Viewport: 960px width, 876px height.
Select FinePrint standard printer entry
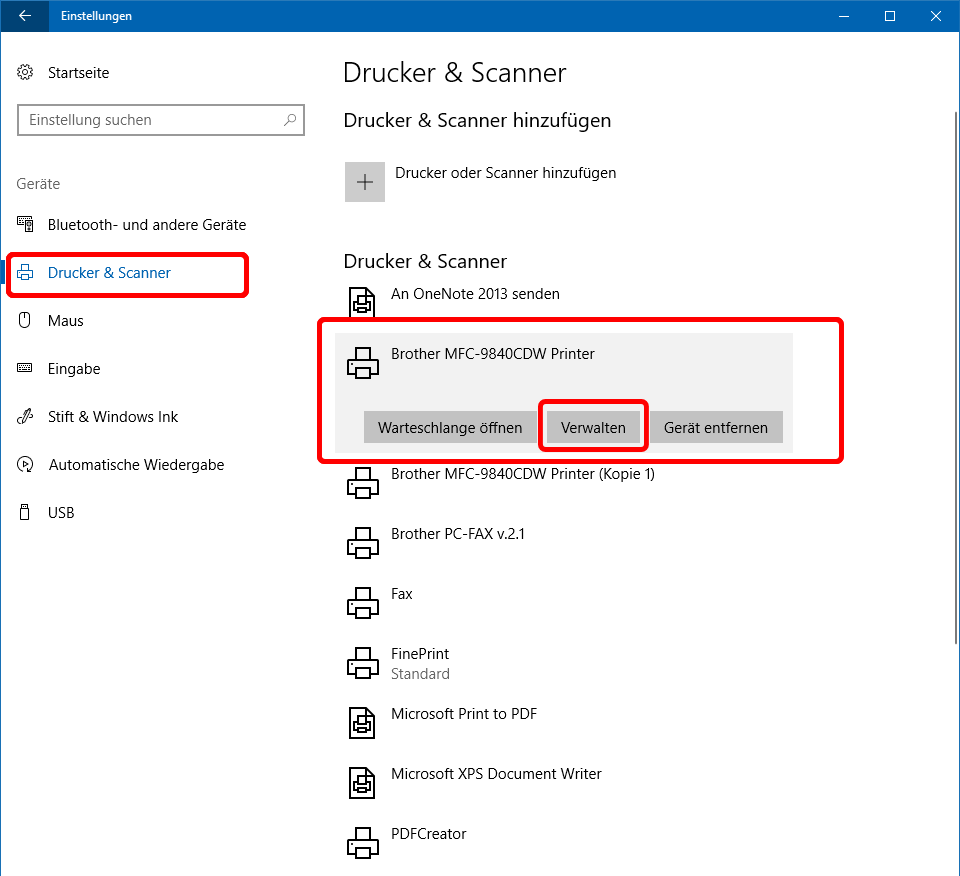pos(420,663)
